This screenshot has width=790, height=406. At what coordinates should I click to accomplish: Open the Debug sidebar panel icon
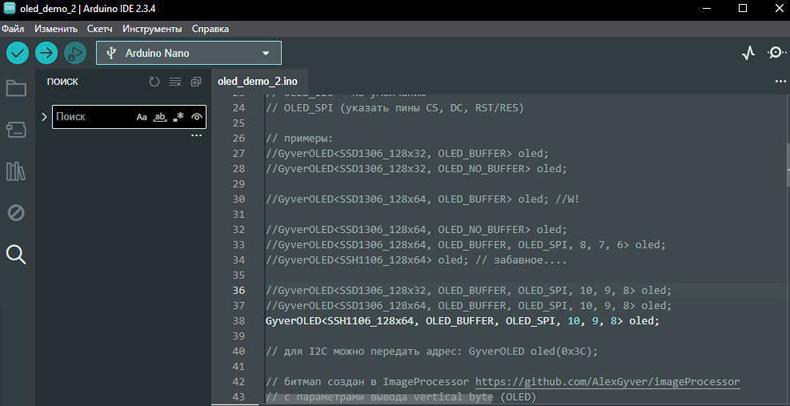pos(16,213)
